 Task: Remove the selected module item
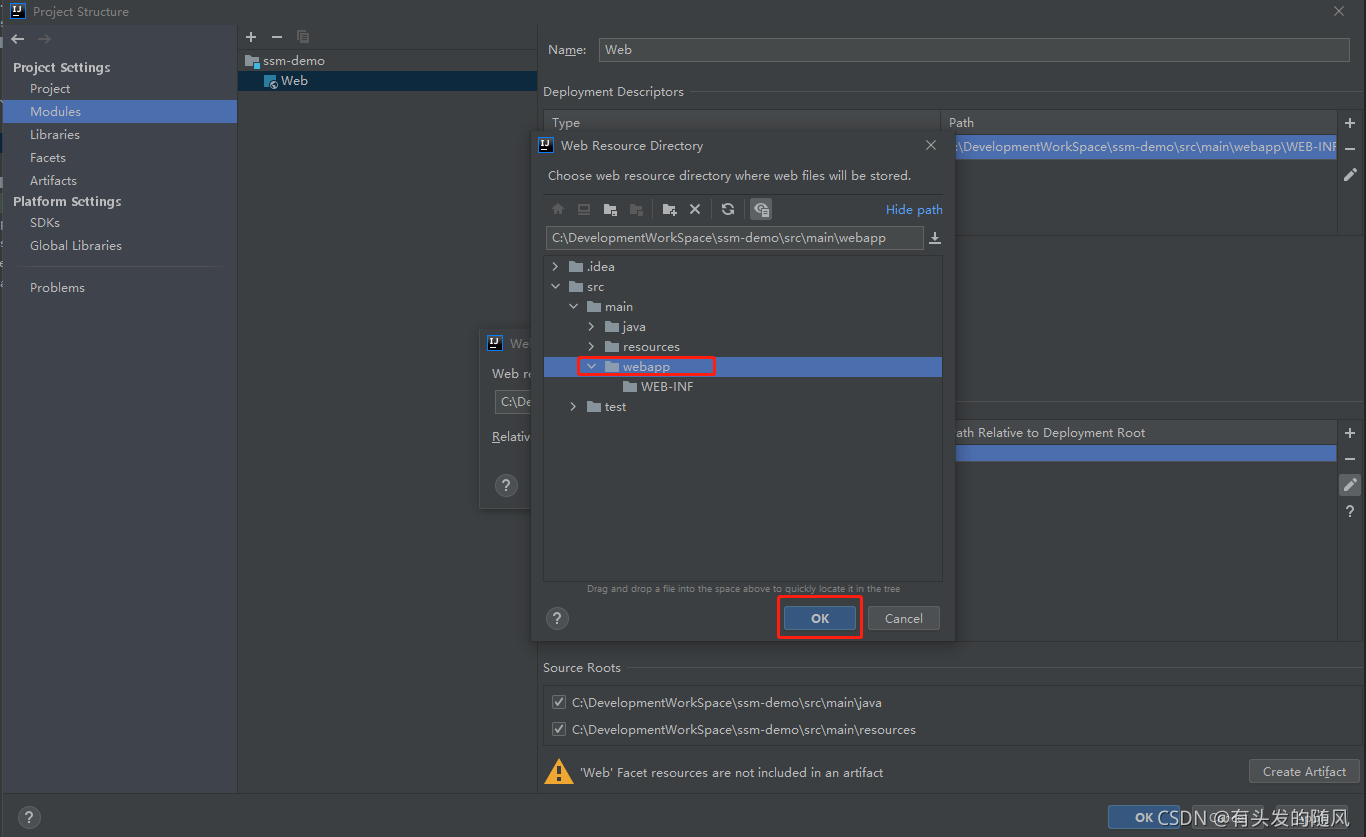coord(277,37)
